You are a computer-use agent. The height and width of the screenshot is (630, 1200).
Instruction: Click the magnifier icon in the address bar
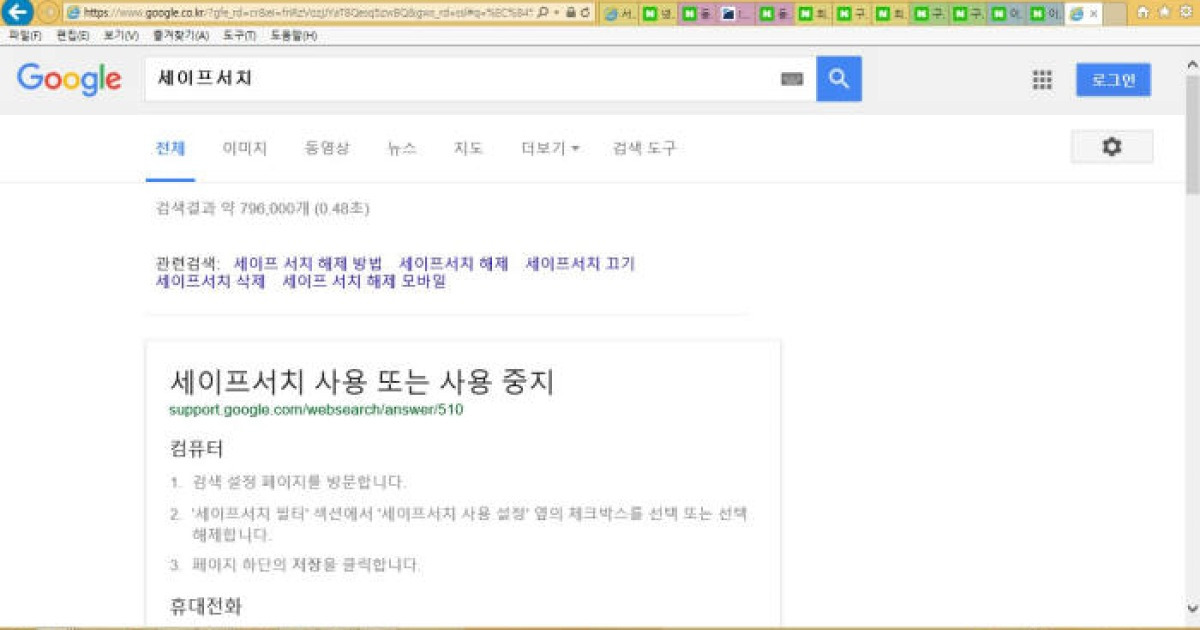[543, 13]
